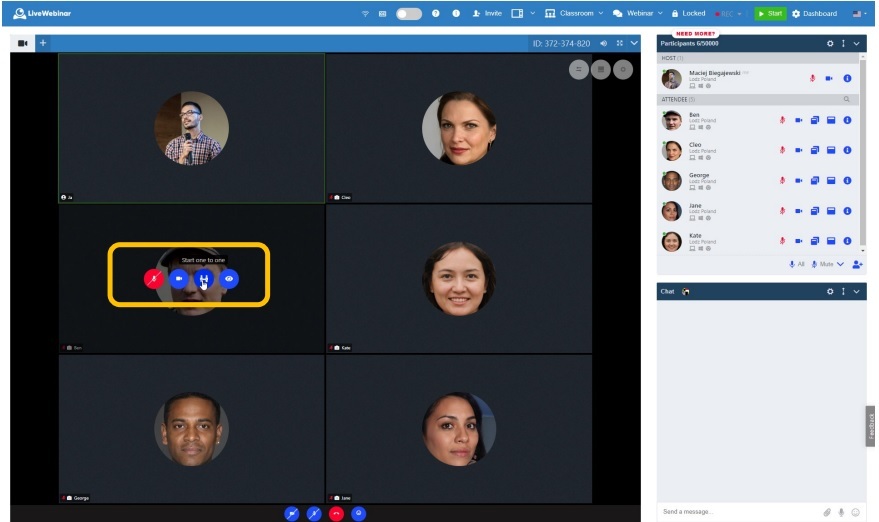The width and height of the screenshot is (879, 522).
Task: Toggle the switch in the top toolbar
Action: point(408,14)
